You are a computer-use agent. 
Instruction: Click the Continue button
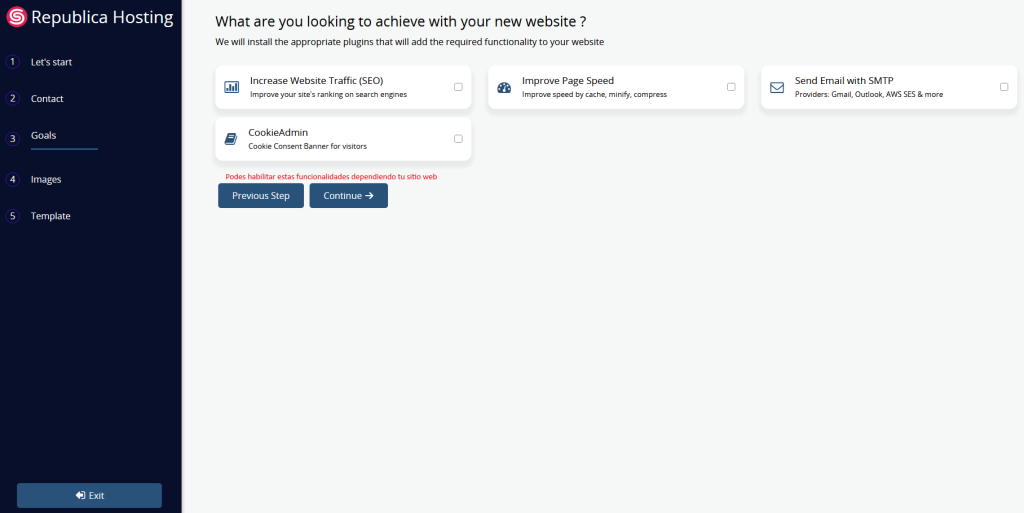click(x=348, y=196)
